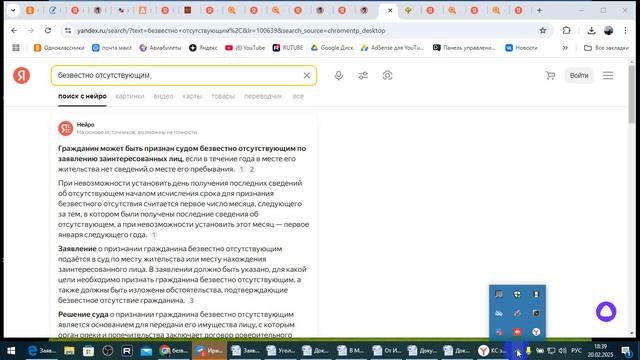
Task: Switch to the Chrome taskbar window
Action: [x=173, y=351]
